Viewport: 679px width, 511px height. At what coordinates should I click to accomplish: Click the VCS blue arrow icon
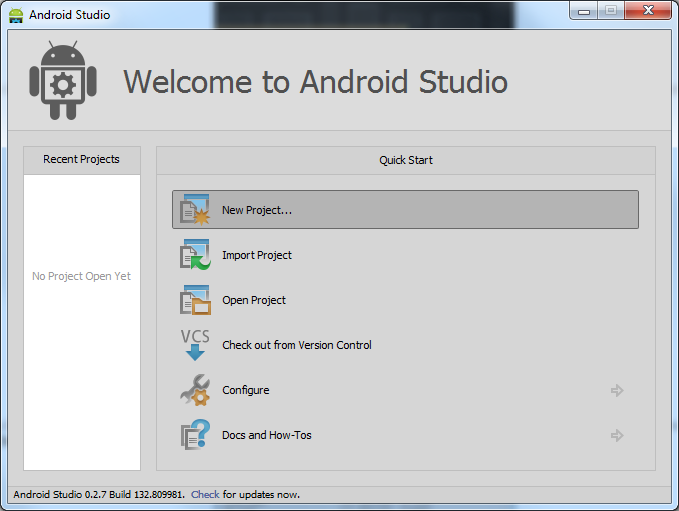(x=194, y=345)
